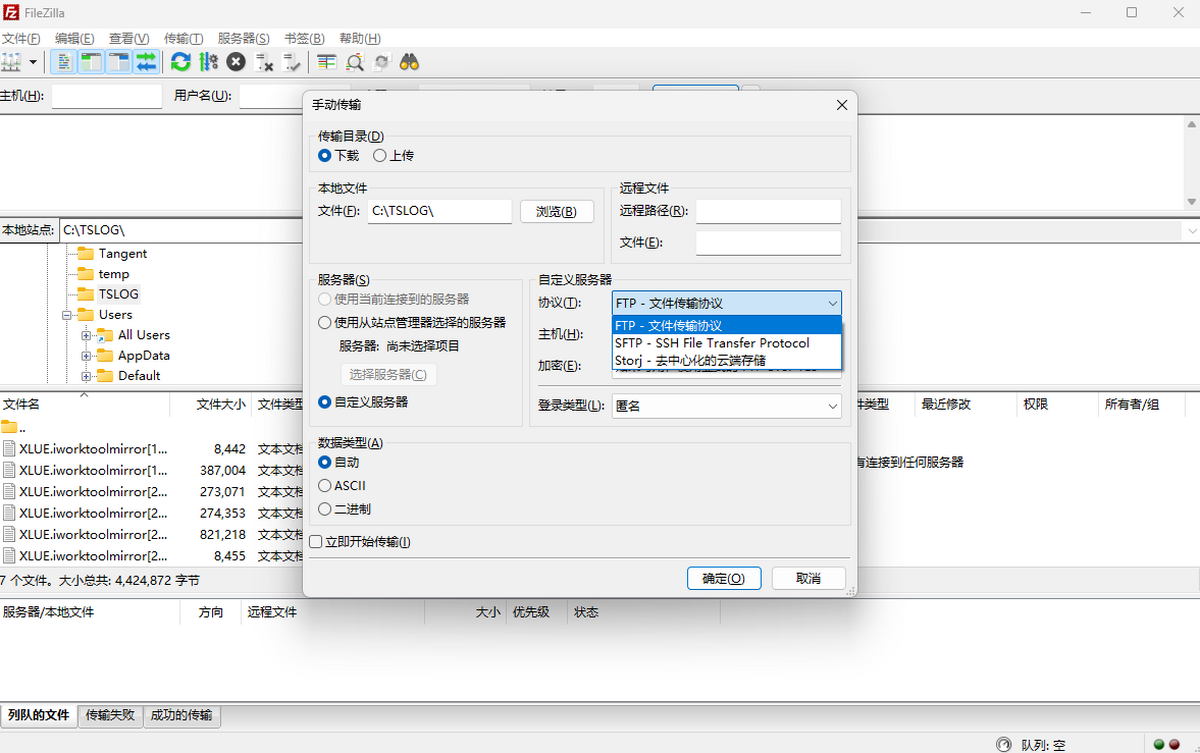Viewport: 1200px width, 753px height.
Task: Select the 自动 data type radio
Action: click(338, 462)
